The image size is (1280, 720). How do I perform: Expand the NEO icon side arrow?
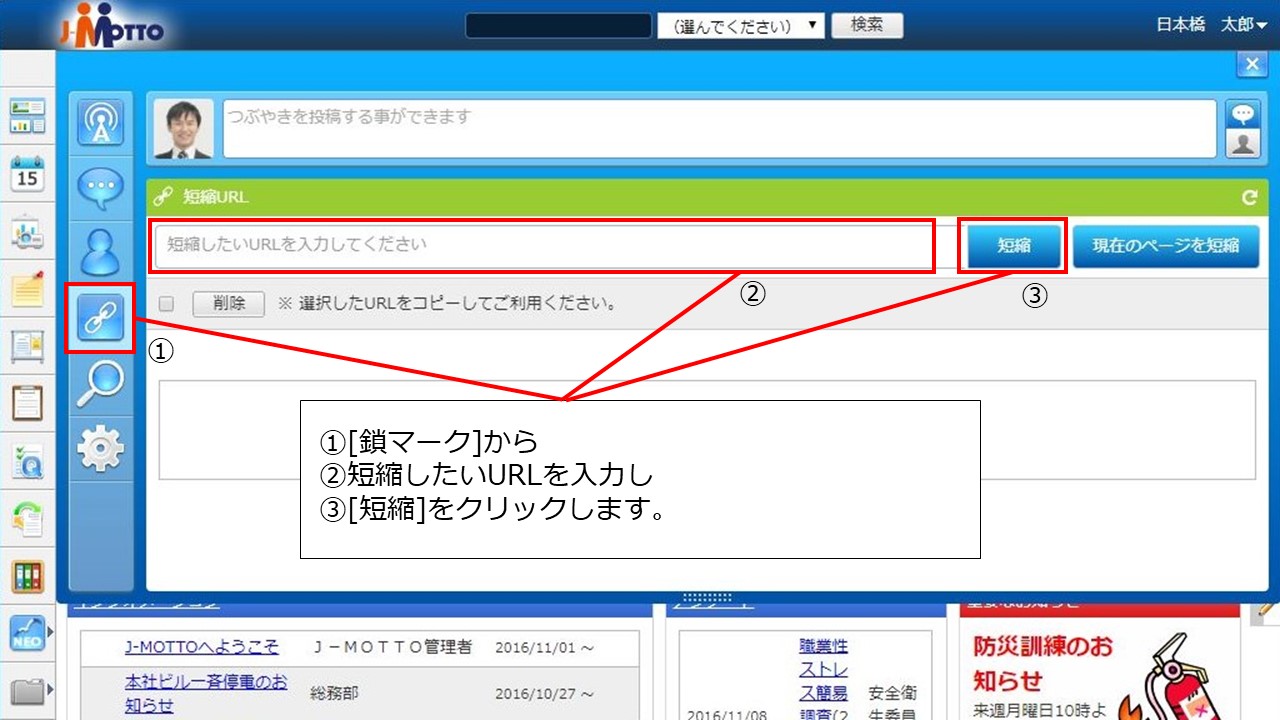point(50,632)
